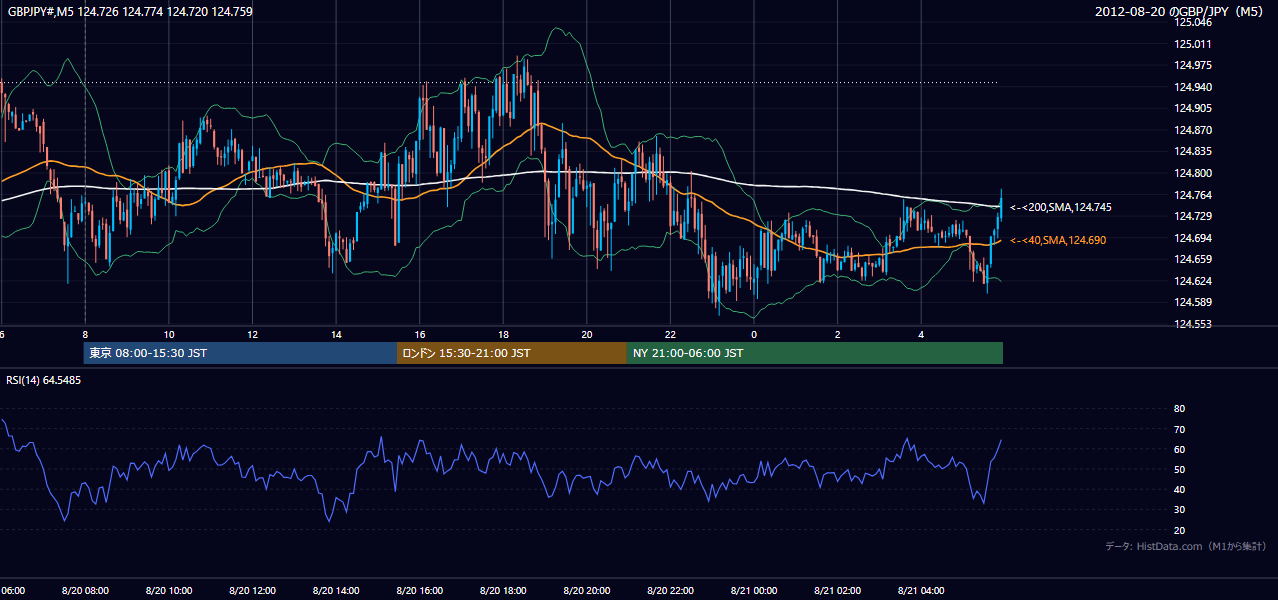Select the NY 21:00-06:00 JST session bar
This screenshot has width=1278, height=600.
(x=815, y=353)
